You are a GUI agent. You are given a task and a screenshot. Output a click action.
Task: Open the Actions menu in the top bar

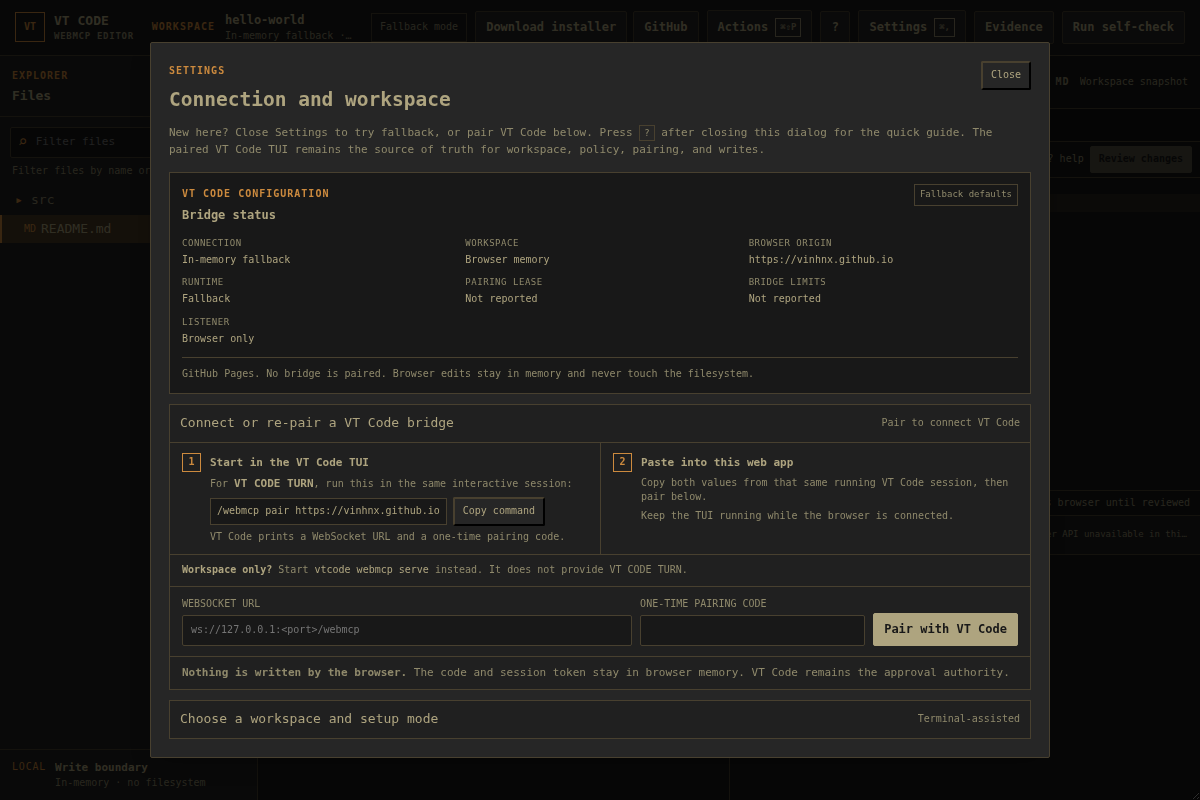click(758, 27)
